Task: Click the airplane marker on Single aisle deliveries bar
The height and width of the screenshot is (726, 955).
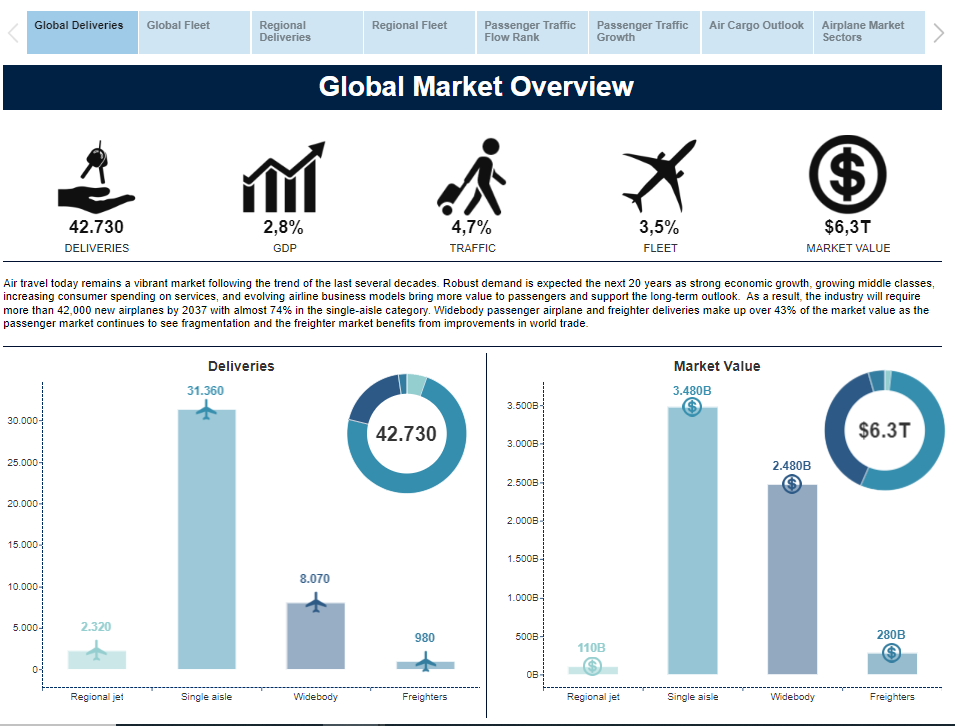Action: tap(206, 410)
